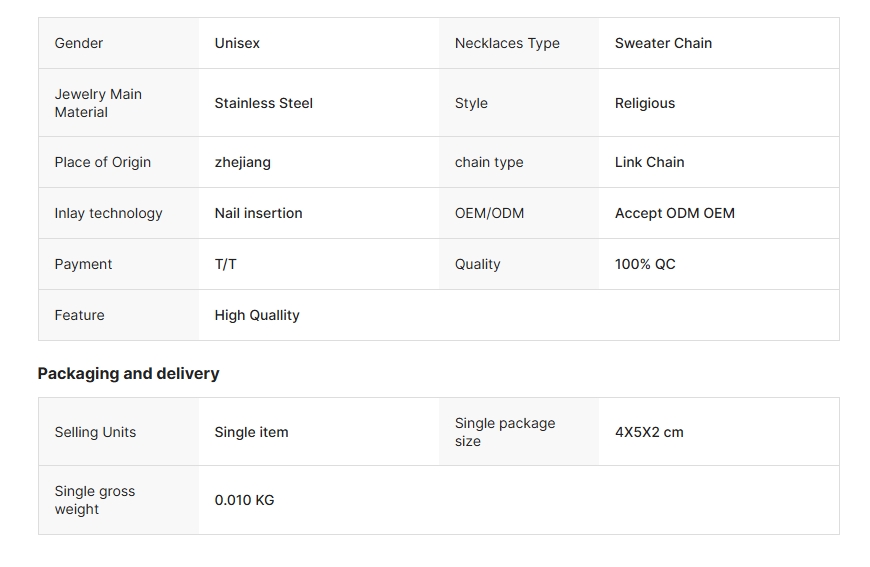Select the Sweater Chain value
The height and width of the screenshot is (567, 870).
pyautogui.click(x=663, y=43)
